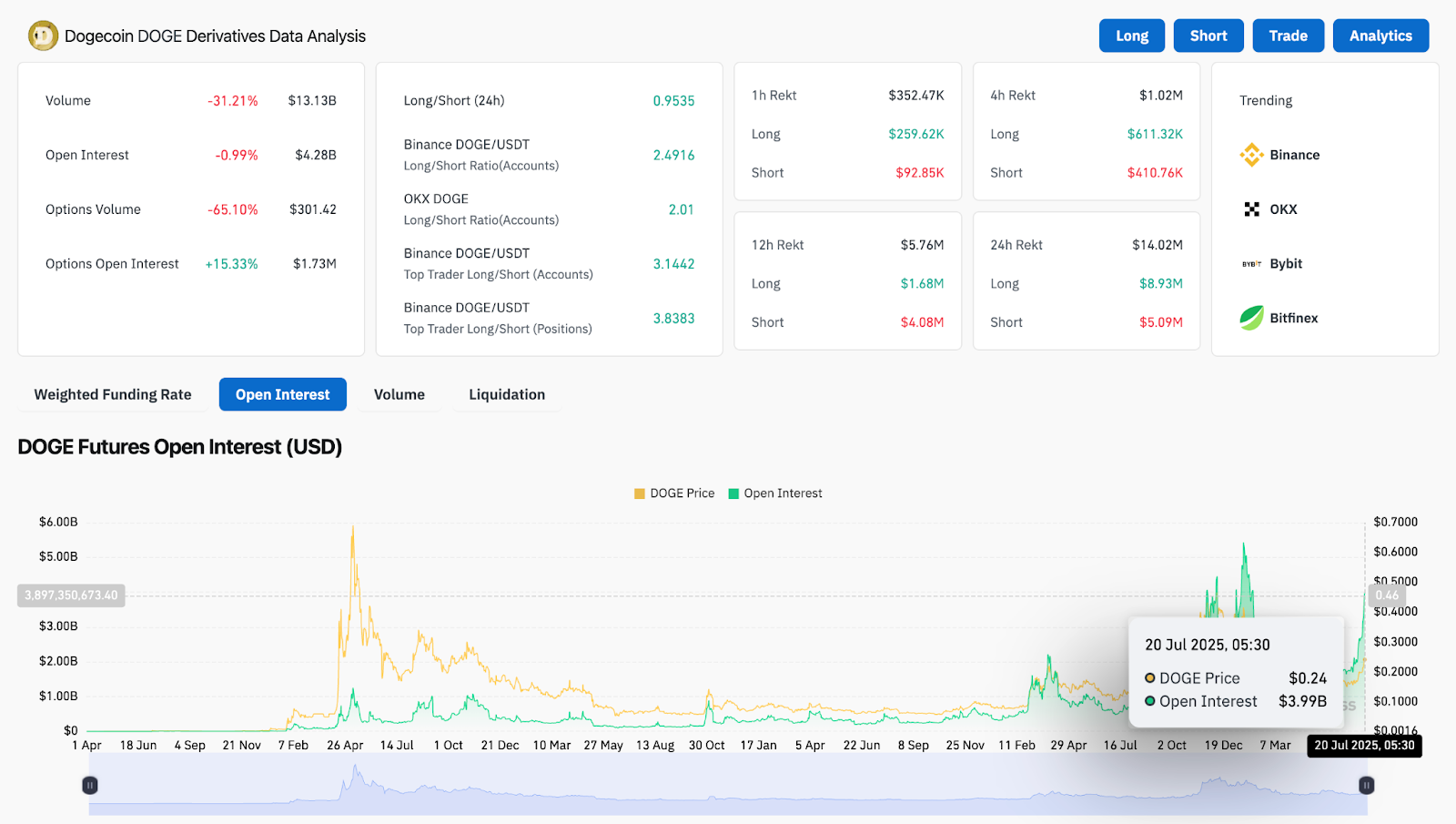Click the Dogecoin logo icon
The width and height of the screenshot is (1456, 824).
(x=43, y=36)
